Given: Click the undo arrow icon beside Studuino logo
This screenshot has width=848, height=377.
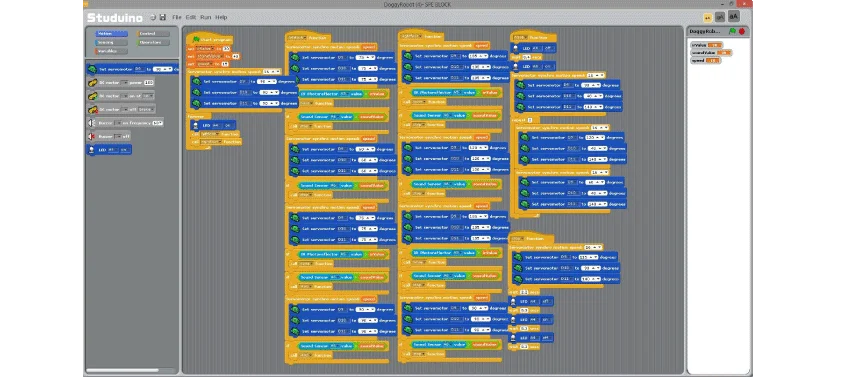Looking at the screenshot, I should (x=153, y=17).
